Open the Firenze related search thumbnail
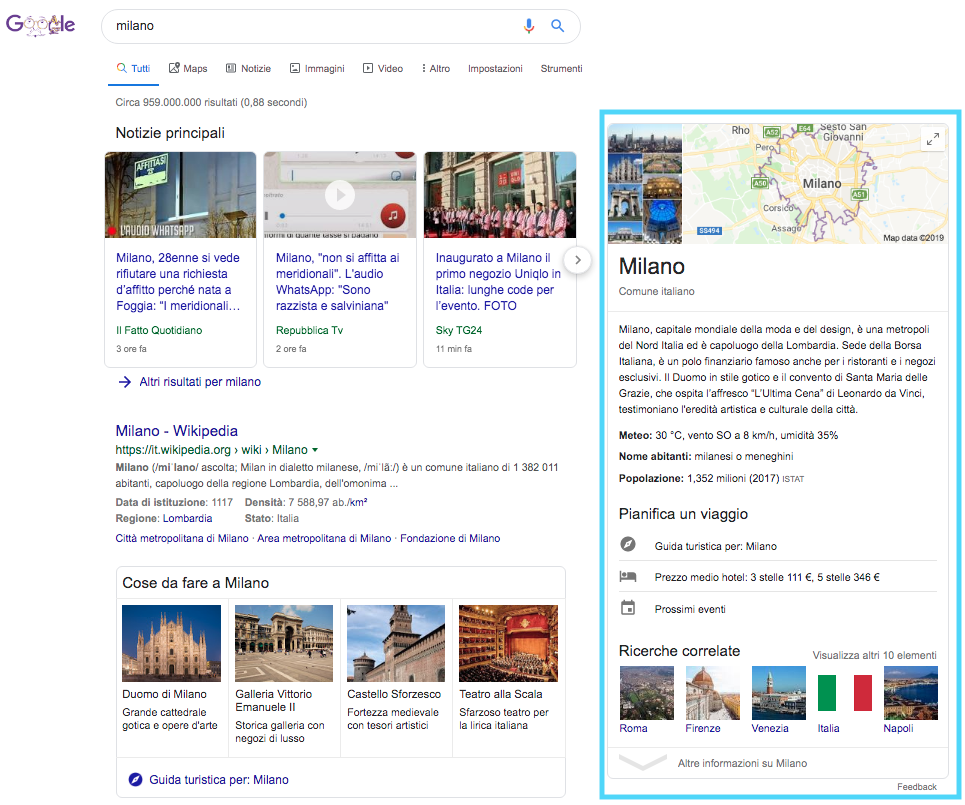 point(713,693)
